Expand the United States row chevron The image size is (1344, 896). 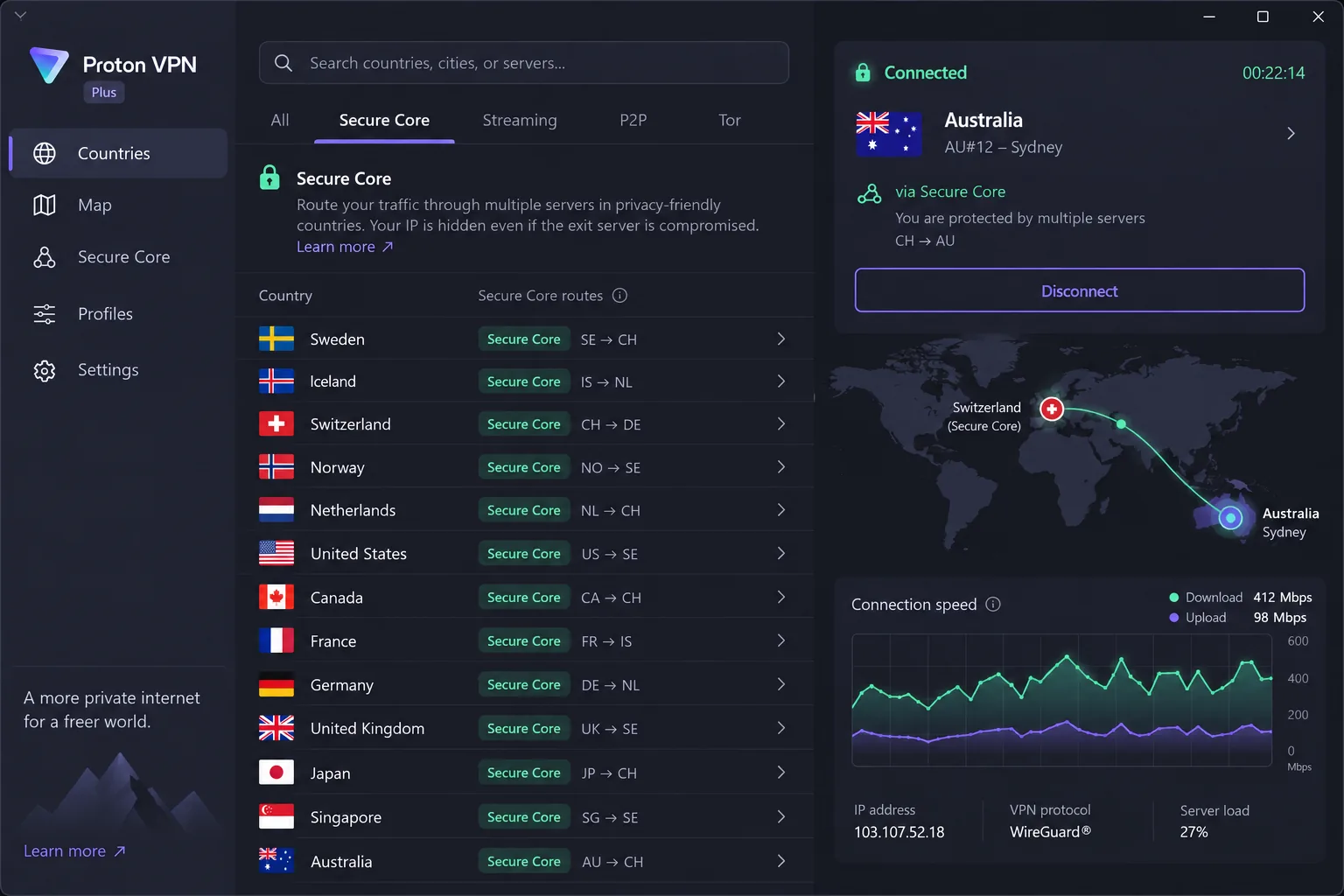781,553
